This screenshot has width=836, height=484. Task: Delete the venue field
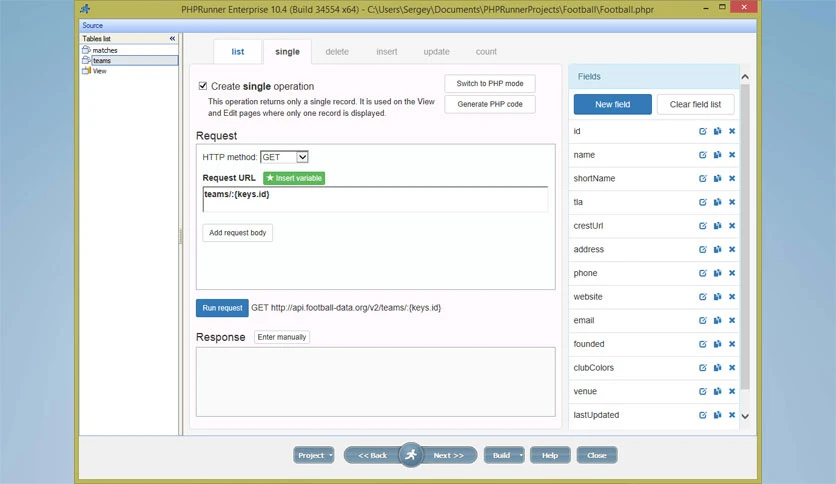tap(732, 391)
